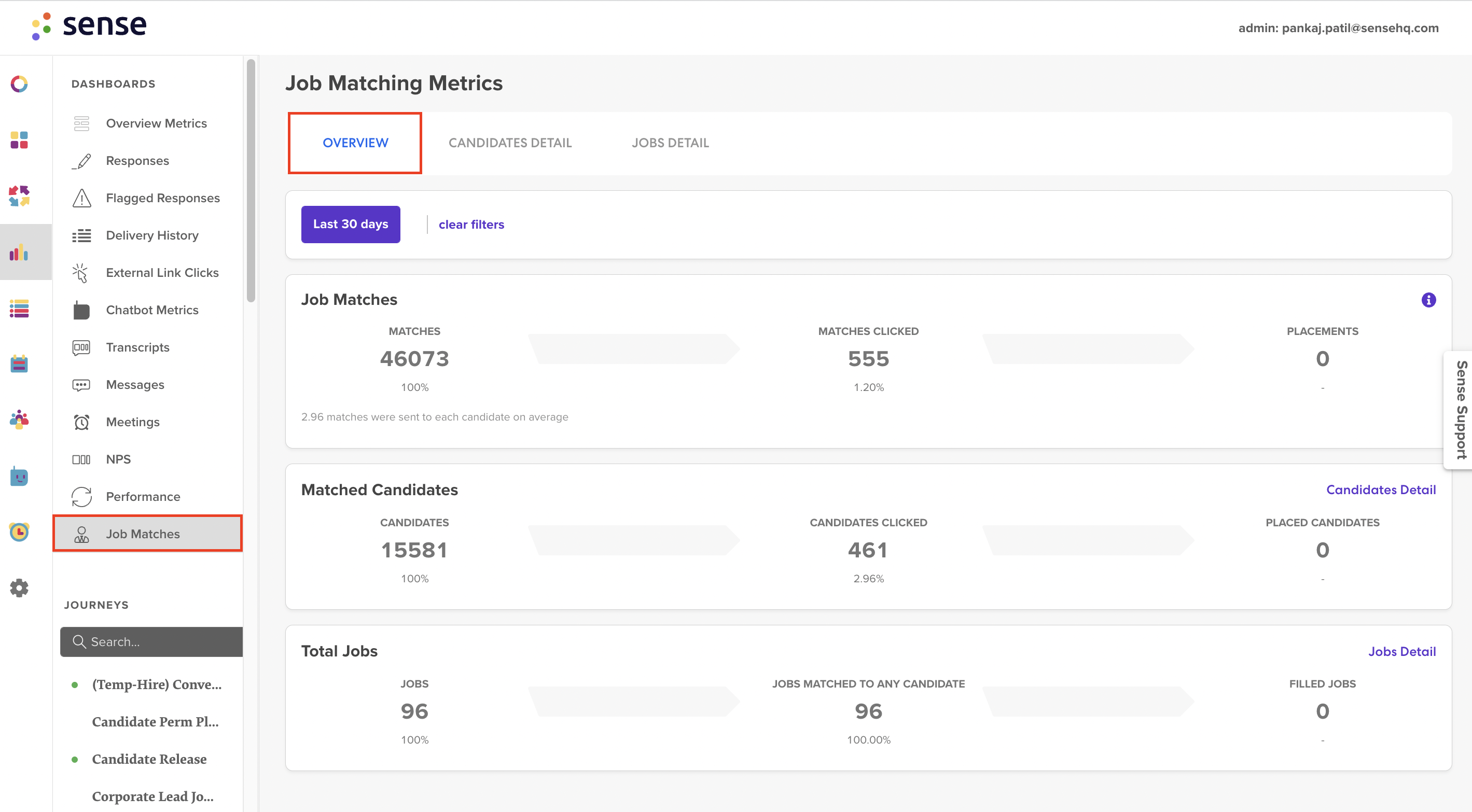Switch to the Candidates Detail tab

tap(510, 143)
